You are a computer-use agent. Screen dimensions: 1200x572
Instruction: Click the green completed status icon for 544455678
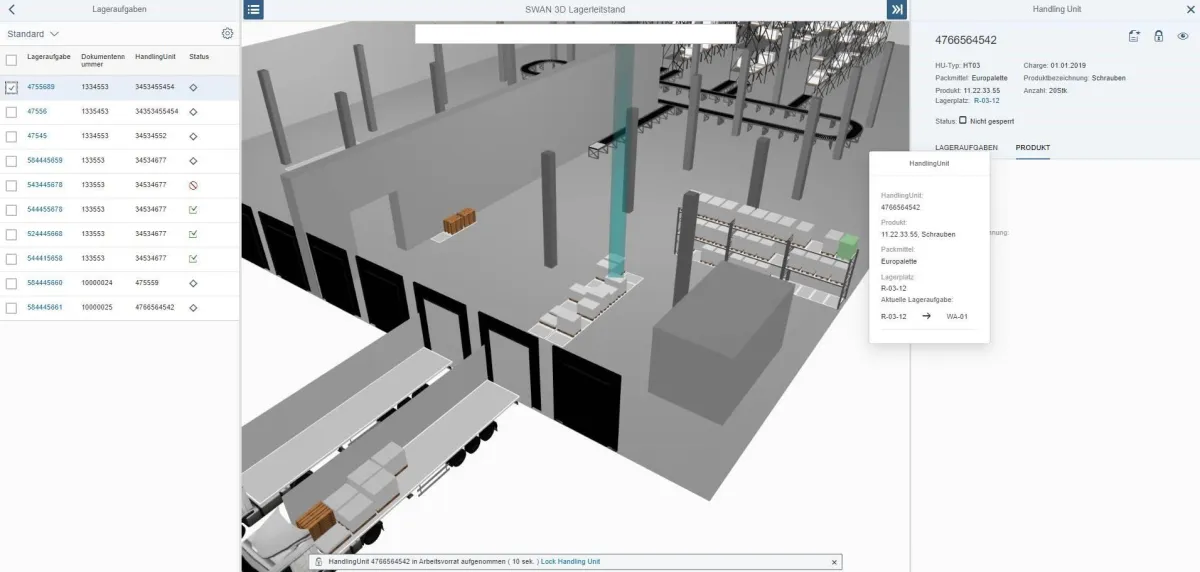pyautogui.click(x=193, y=210)
